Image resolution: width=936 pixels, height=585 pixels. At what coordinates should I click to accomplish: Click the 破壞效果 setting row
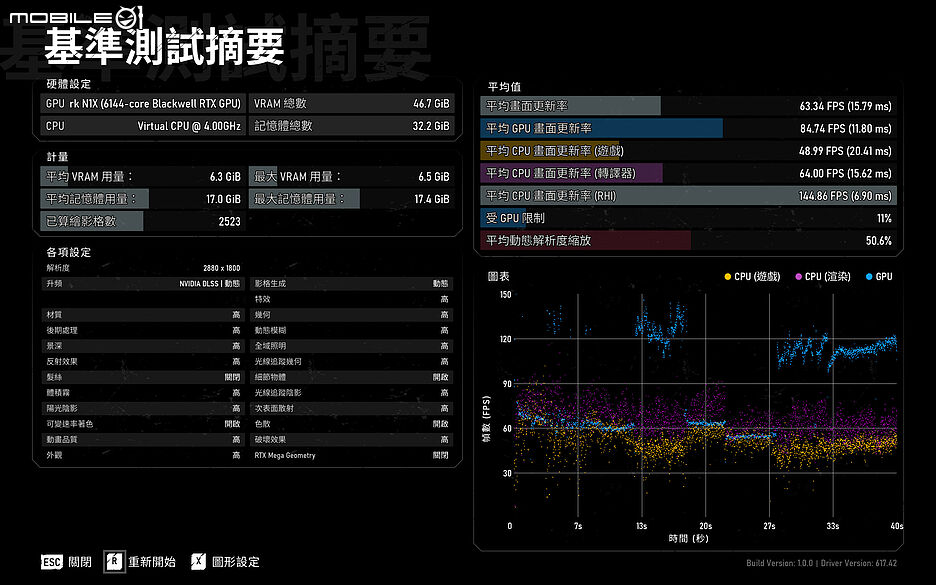point(352,439)
